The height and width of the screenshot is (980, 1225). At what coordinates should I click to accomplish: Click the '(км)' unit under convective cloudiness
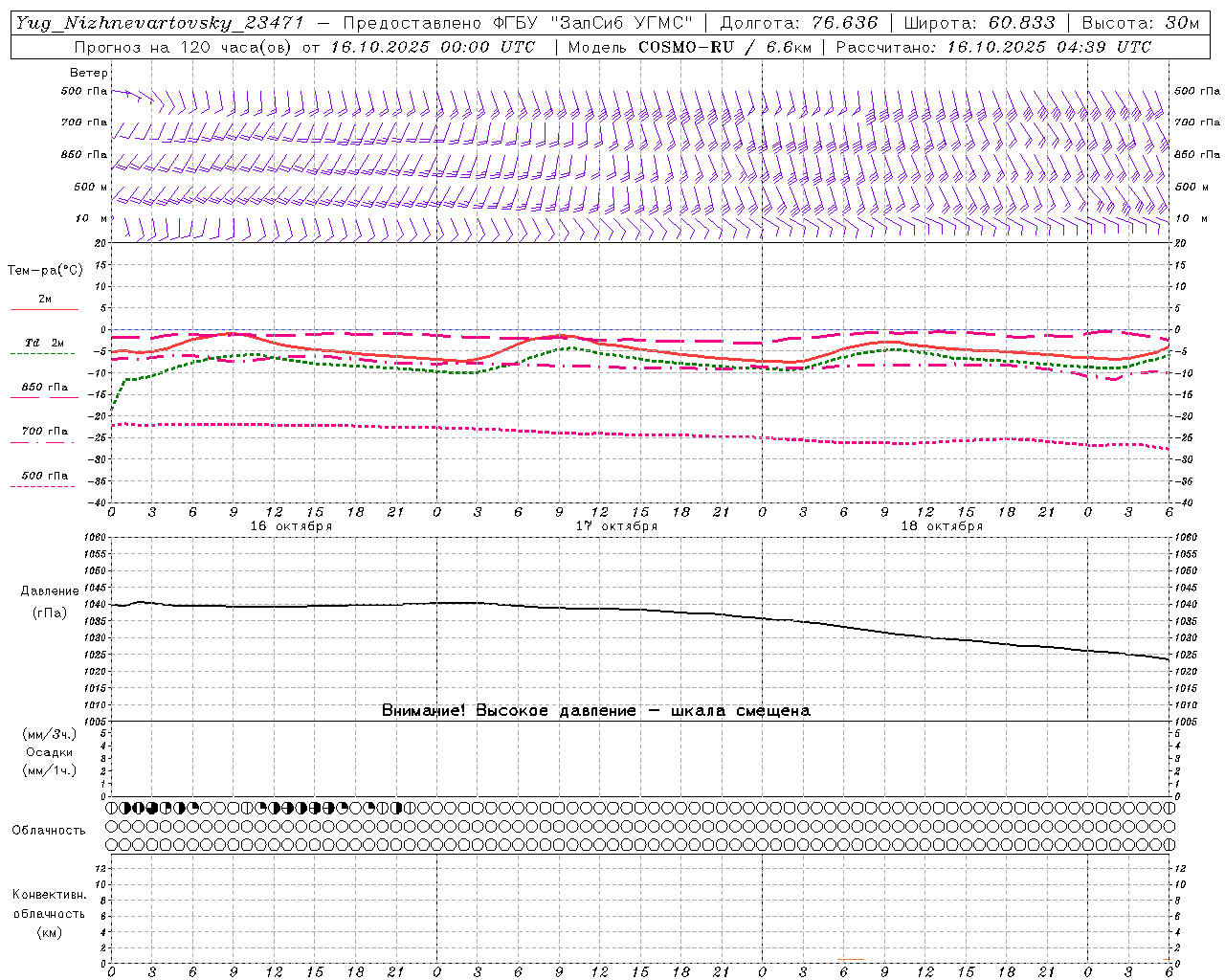49,932
